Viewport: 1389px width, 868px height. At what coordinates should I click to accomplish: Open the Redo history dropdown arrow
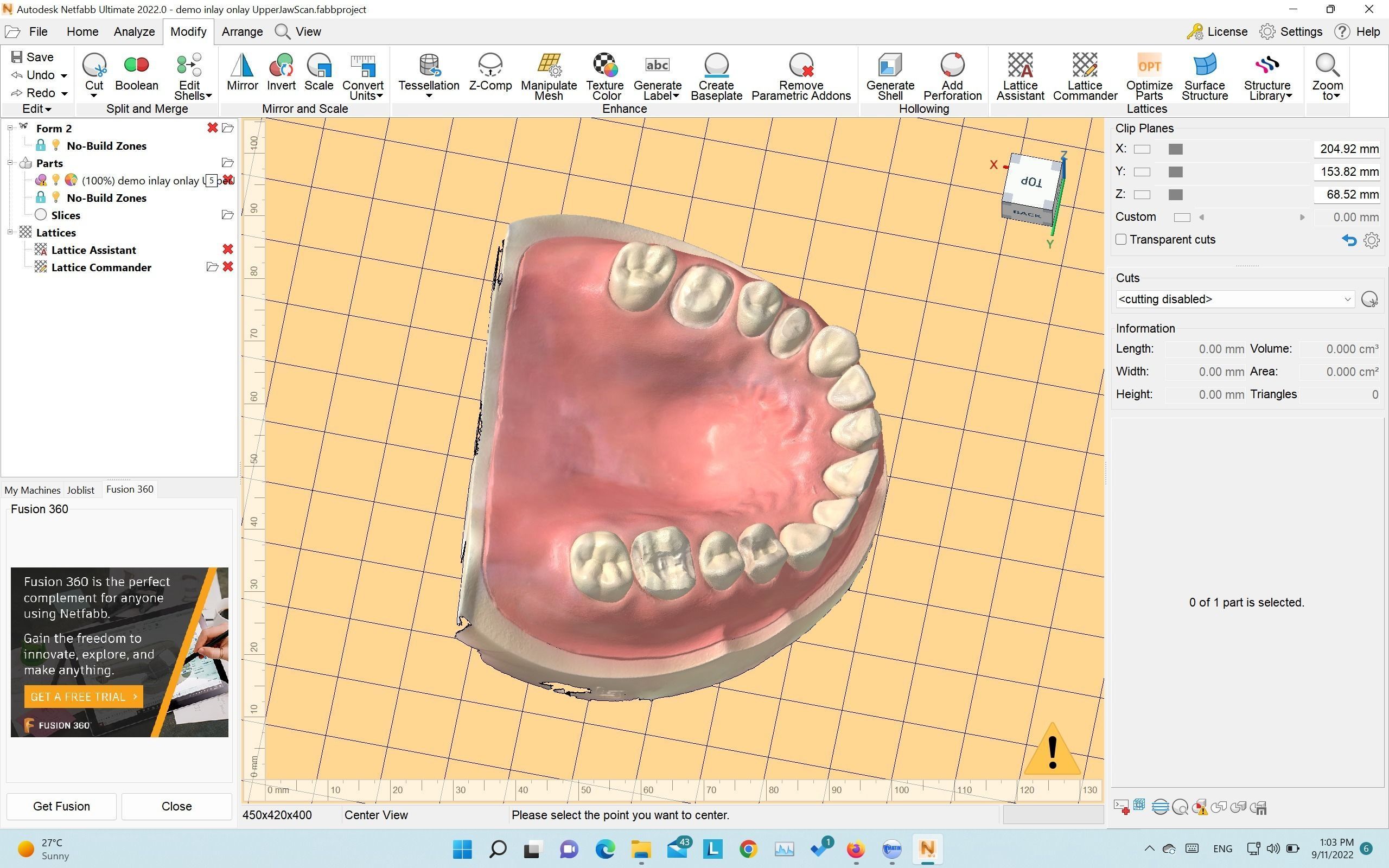click(64, 93)
